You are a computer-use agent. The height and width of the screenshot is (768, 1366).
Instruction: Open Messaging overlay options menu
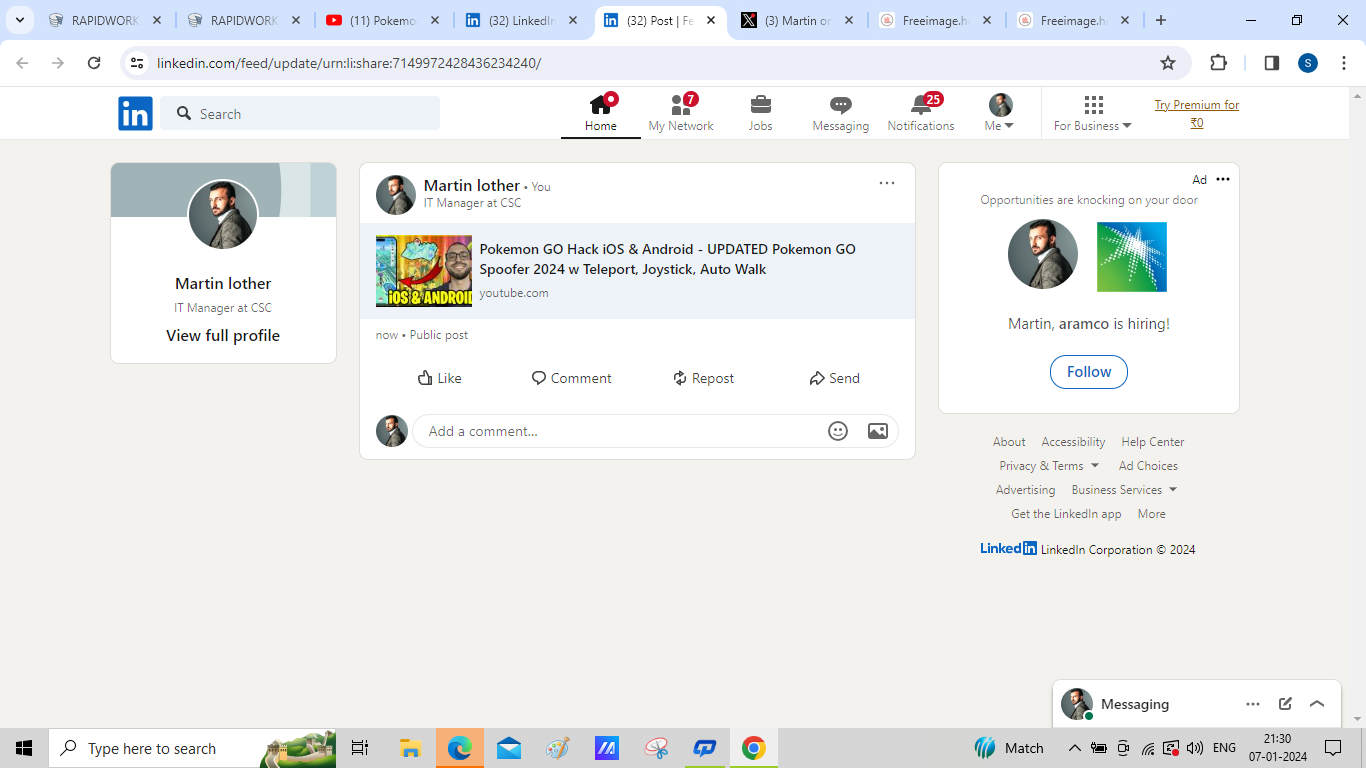[1253, 704]
